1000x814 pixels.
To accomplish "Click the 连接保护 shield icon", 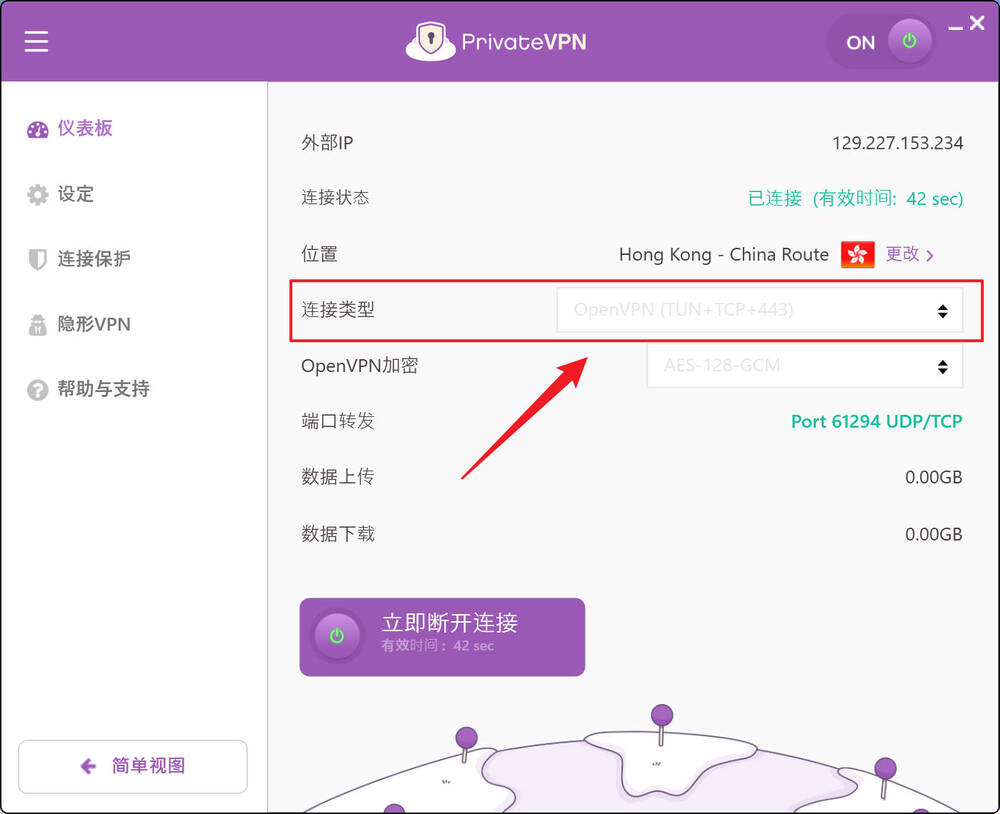I will tap(38, 259).
